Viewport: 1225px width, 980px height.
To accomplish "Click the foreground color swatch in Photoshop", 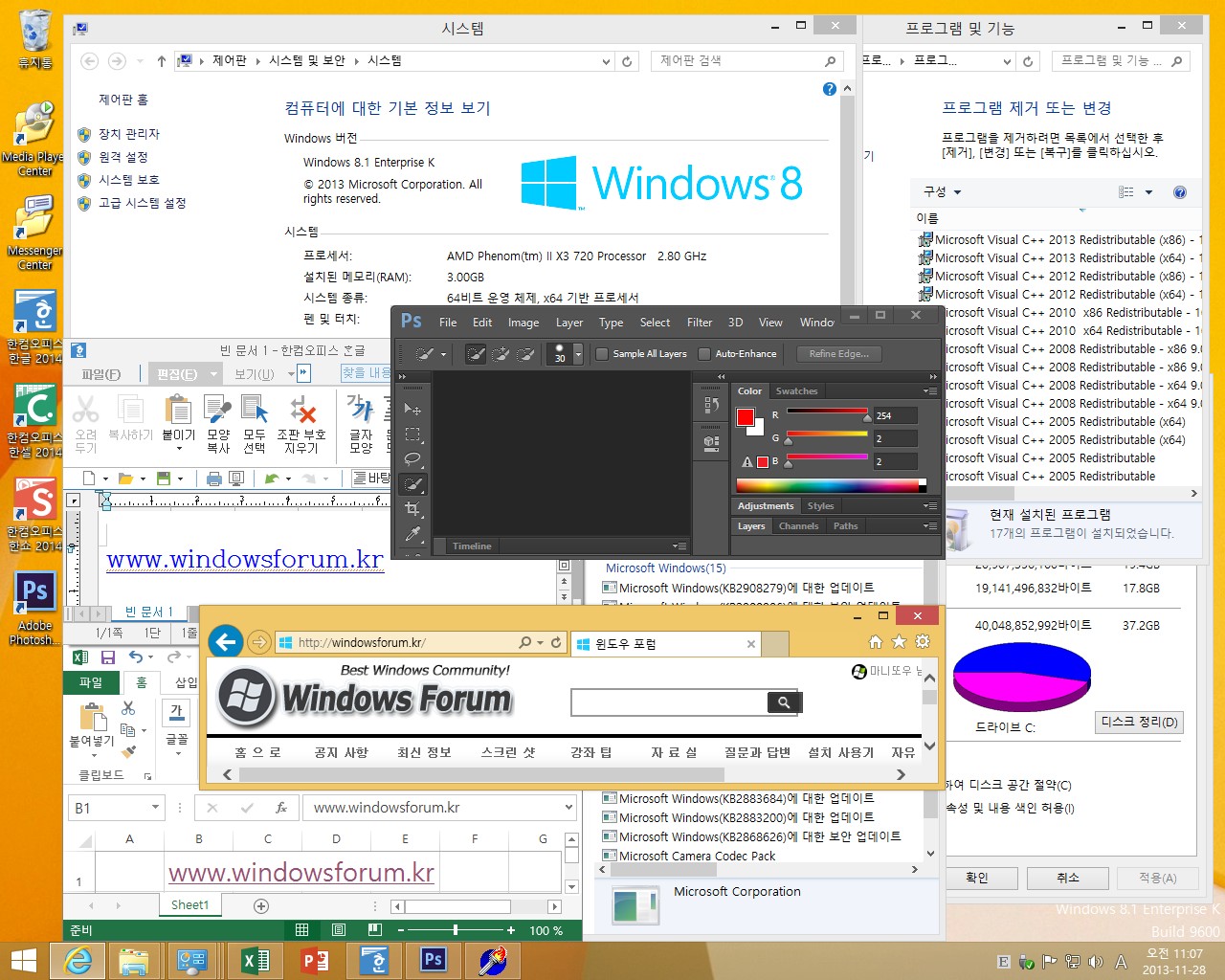I will click(x=746, y=417).
